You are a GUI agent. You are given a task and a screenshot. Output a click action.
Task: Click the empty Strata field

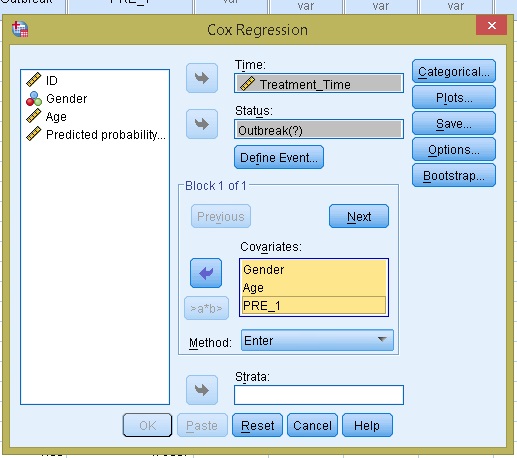[x=319, y=395]
